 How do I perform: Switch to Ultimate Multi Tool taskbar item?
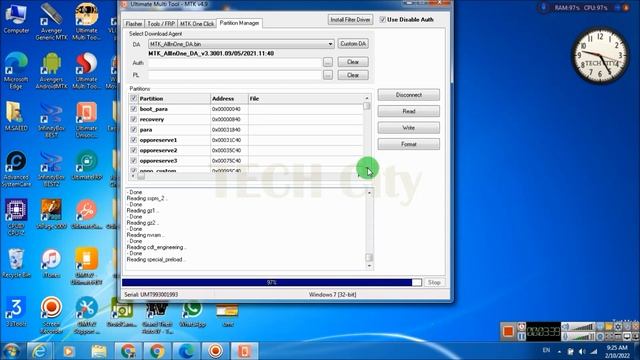coord(244,351)
